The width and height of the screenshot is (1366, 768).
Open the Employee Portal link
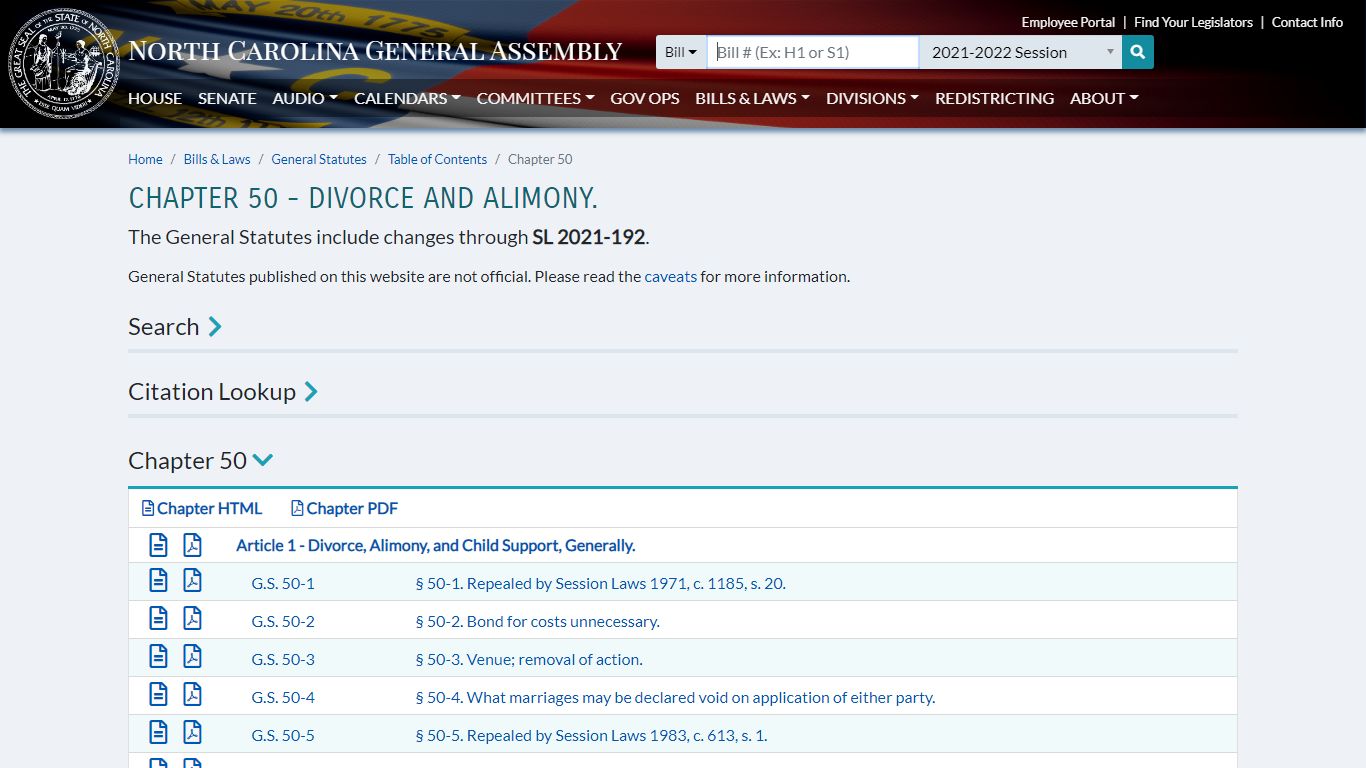(x=1068, y=22)
